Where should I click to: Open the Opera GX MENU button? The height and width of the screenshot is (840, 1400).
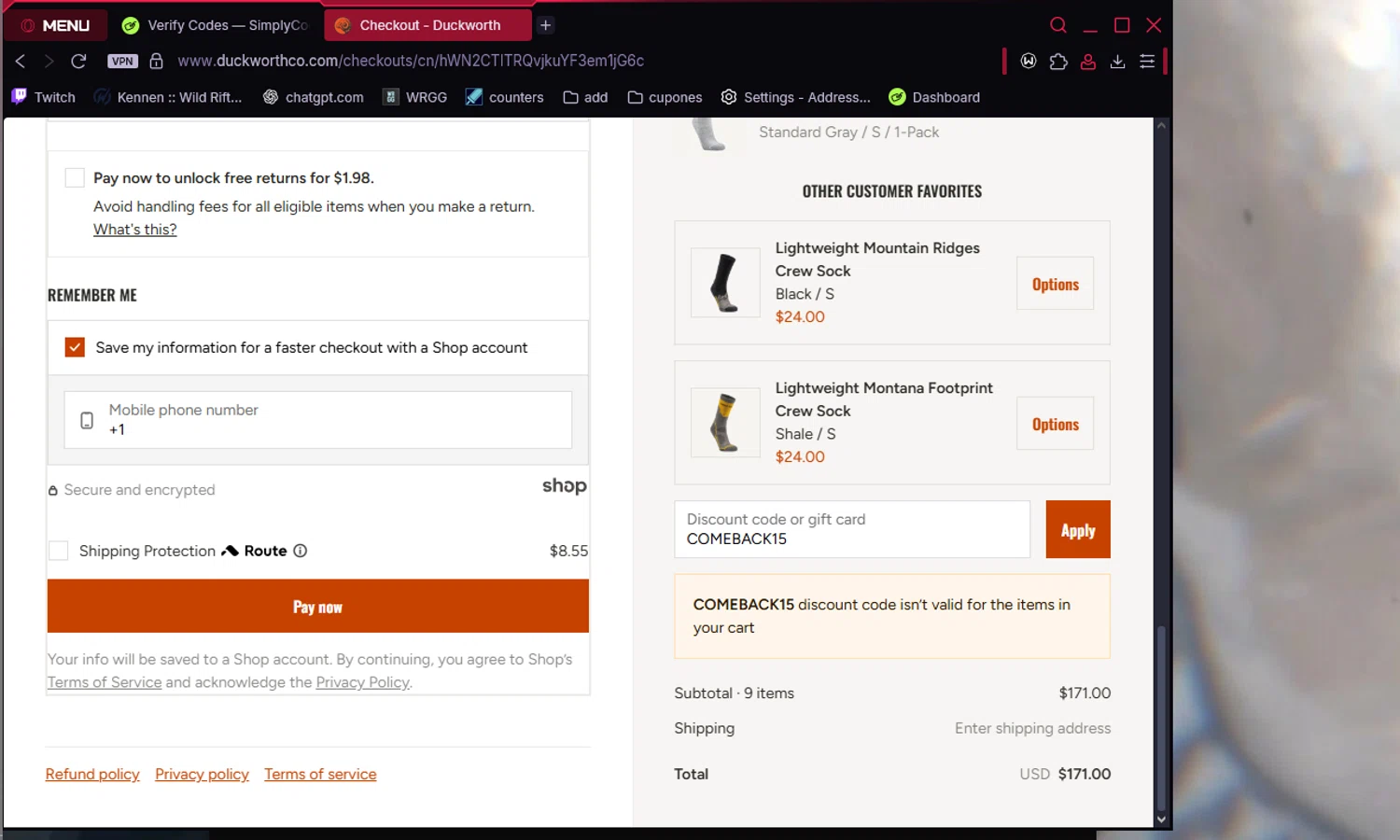(55, 25)
